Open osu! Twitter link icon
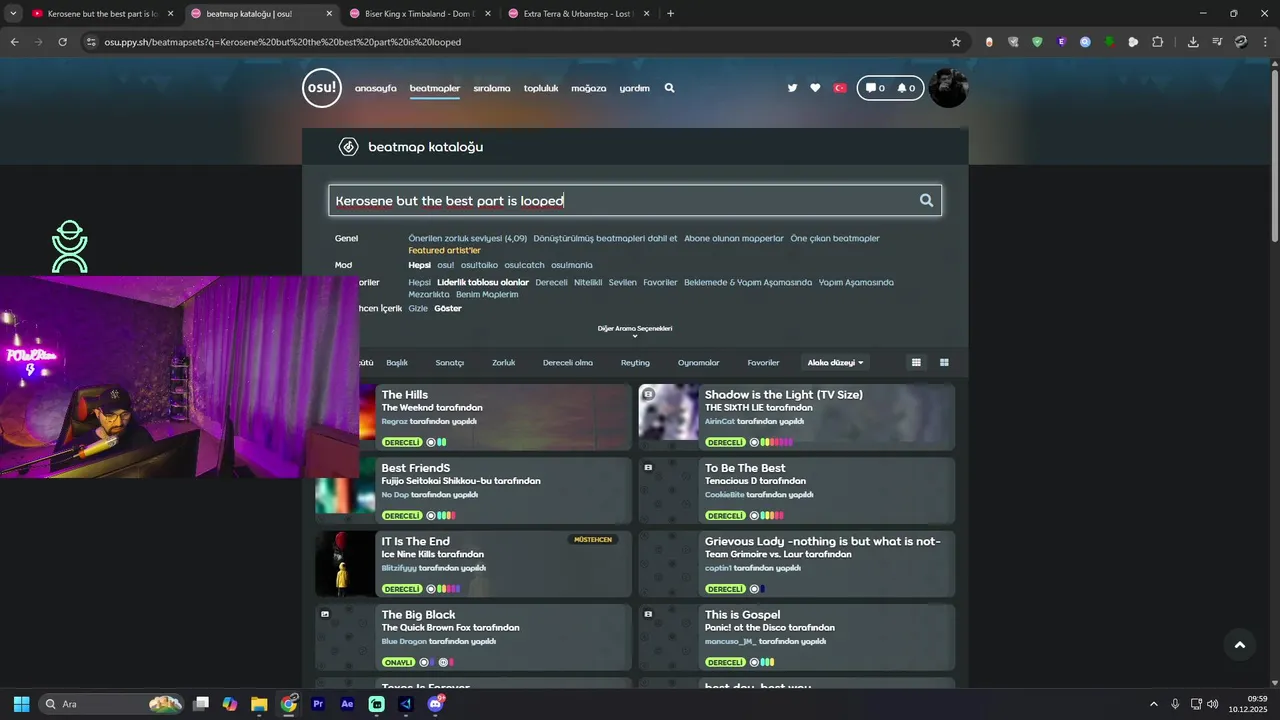The image size is (1280, 720). pos(792,88)
